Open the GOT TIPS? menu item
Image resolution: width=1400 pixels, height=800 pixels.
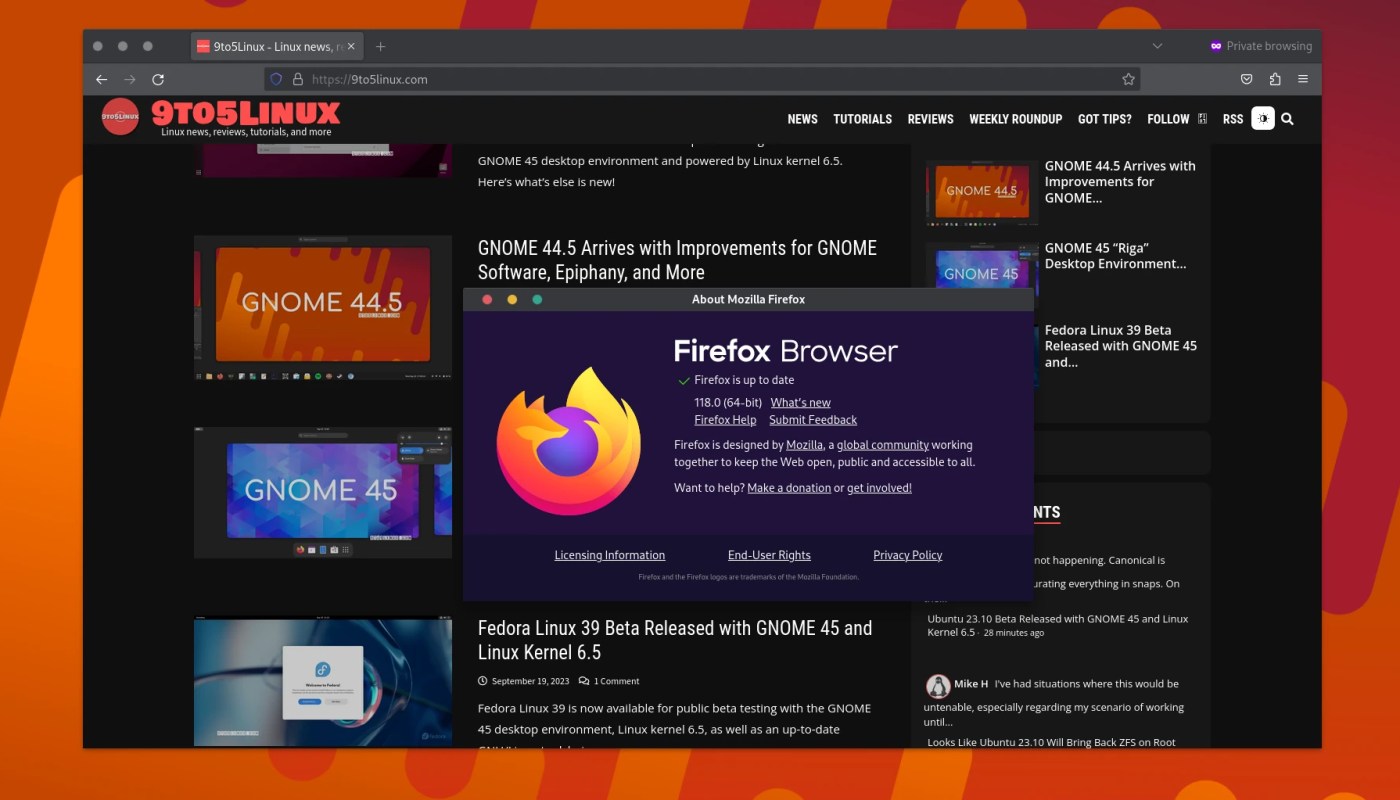(x=1104, y=119)
